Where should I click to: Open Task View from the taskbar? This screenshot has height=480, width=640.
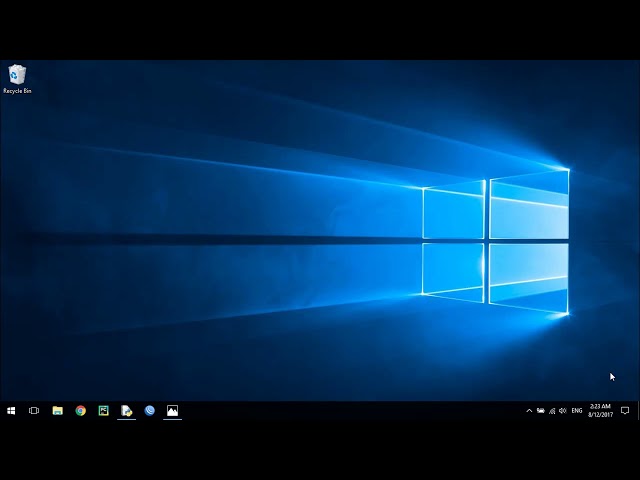(x=34, y=411)
